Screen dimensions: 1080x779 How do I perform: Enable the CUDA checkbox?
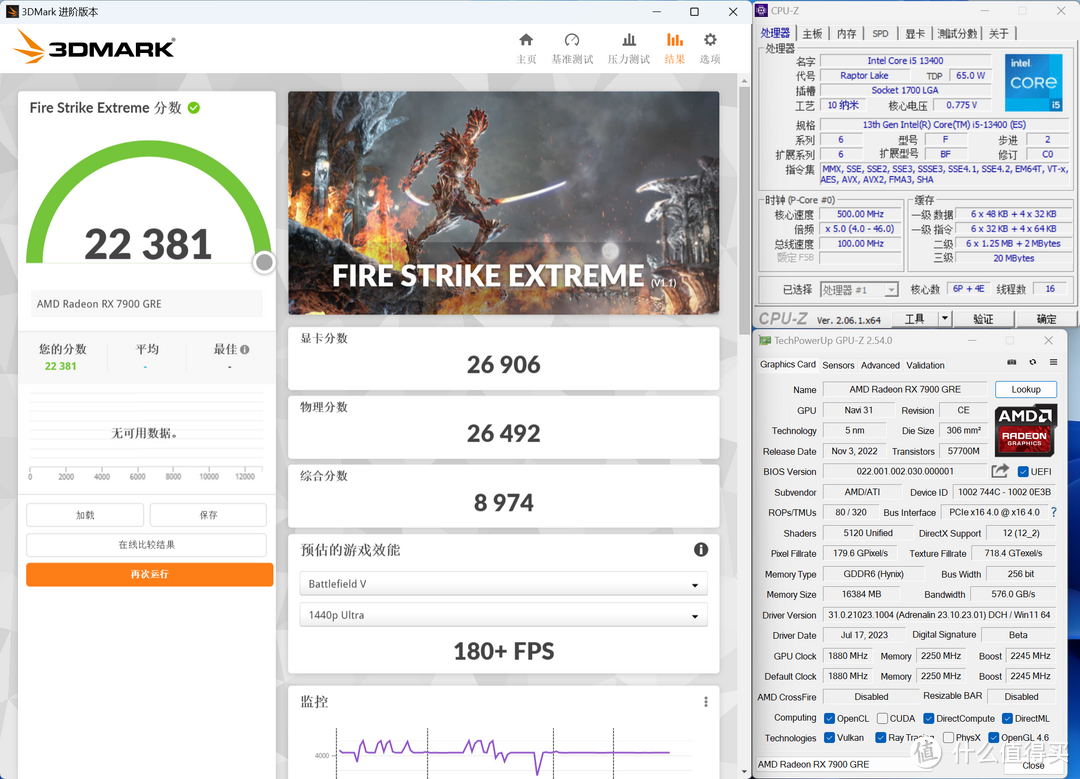[x=882, y=718]
